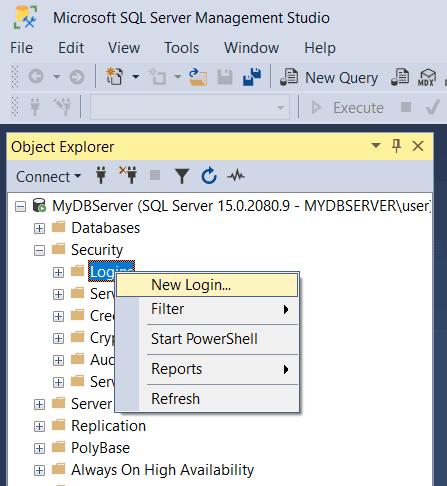447x486 pixels.
Task: Click the Databases folder icon
Action: pyautogui.click(x=59, y=227)
